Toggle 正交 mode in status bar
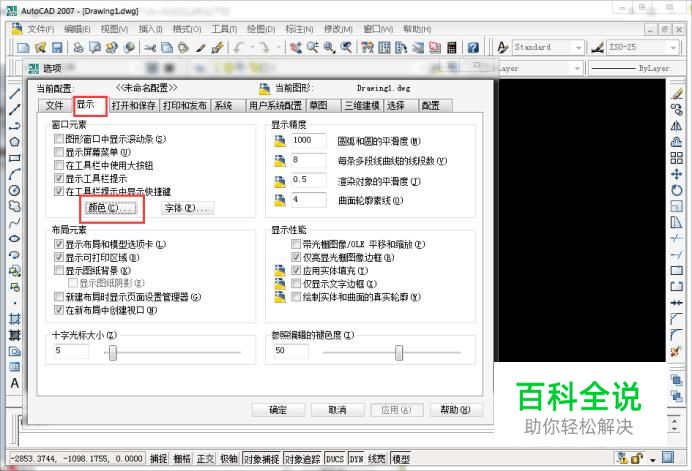 pyautogui.click(x=205, y=459)
